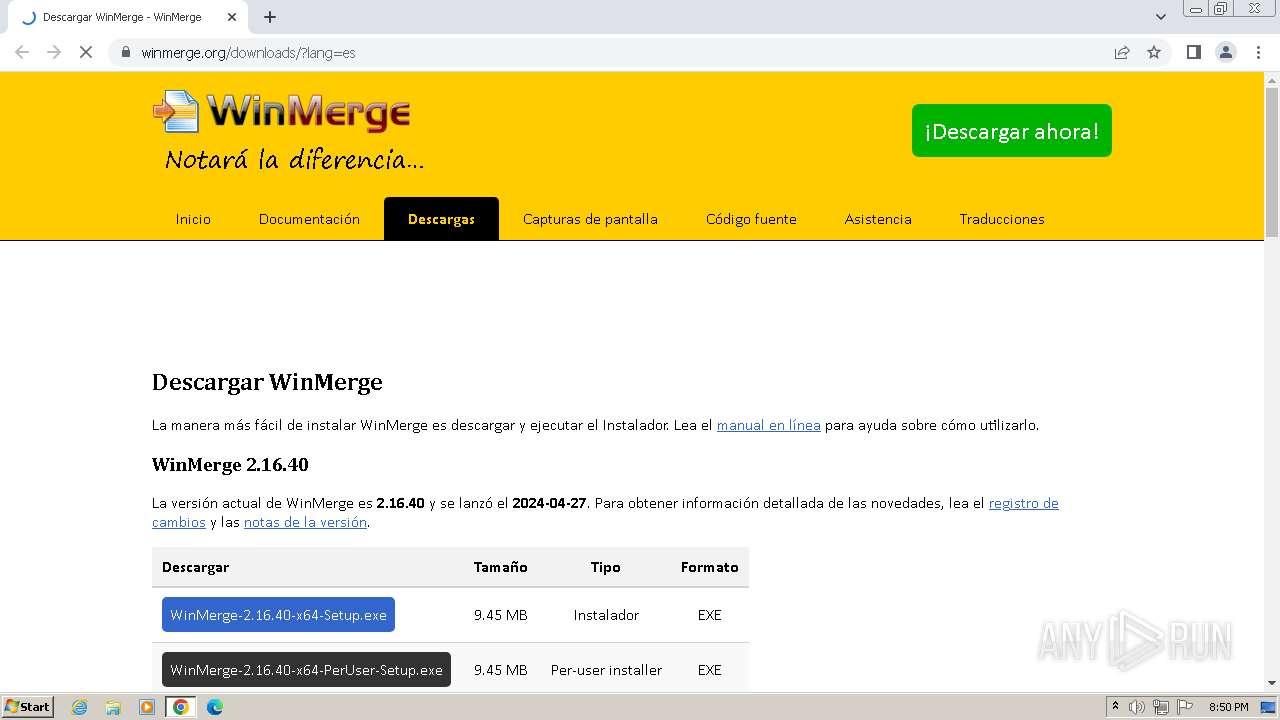Viewport: 1280px width, 720px height.
Task: Open Internet Explorer from the taskbar
Action: (x=80, y=707)
